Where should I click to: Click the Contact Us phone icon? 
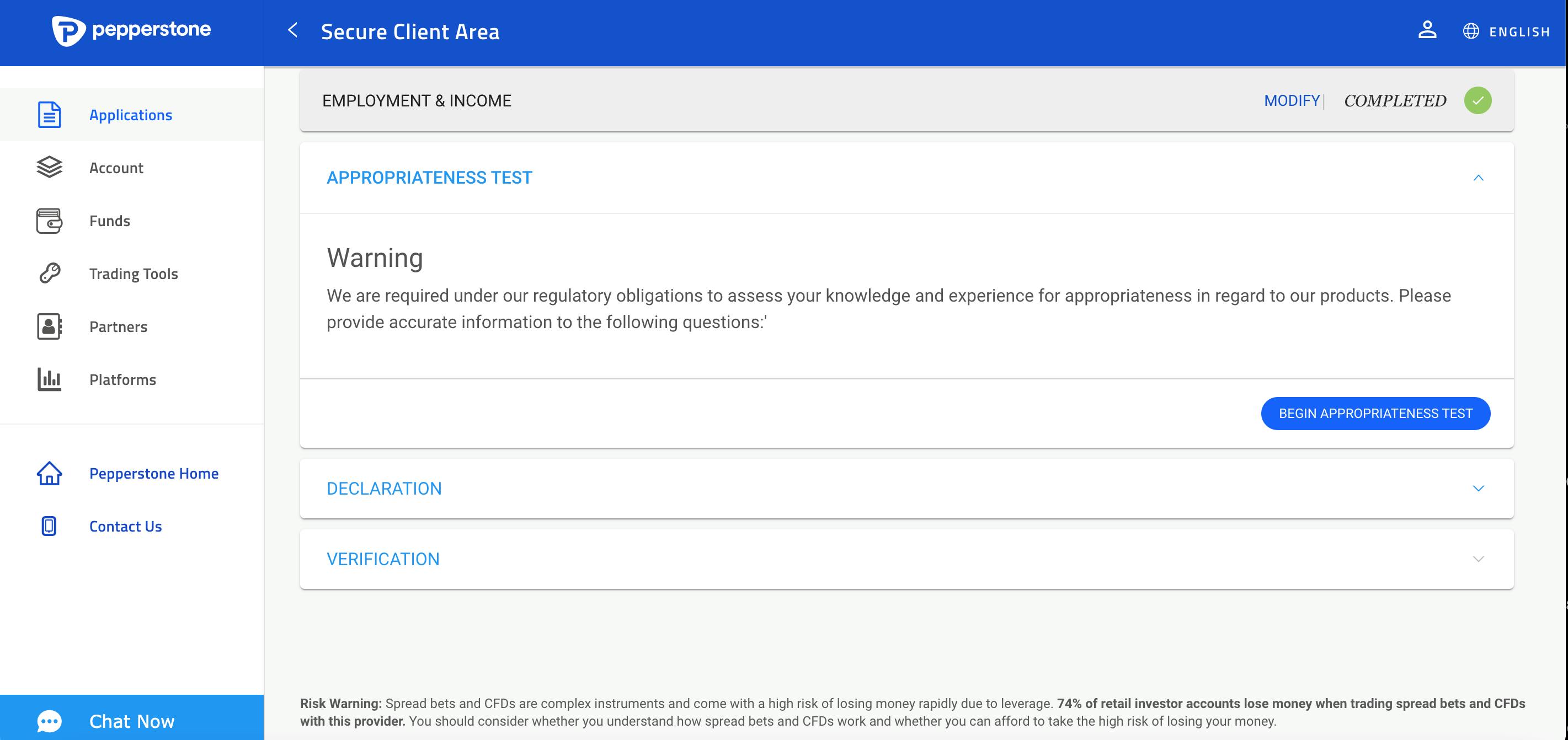[x=49, y=526]
